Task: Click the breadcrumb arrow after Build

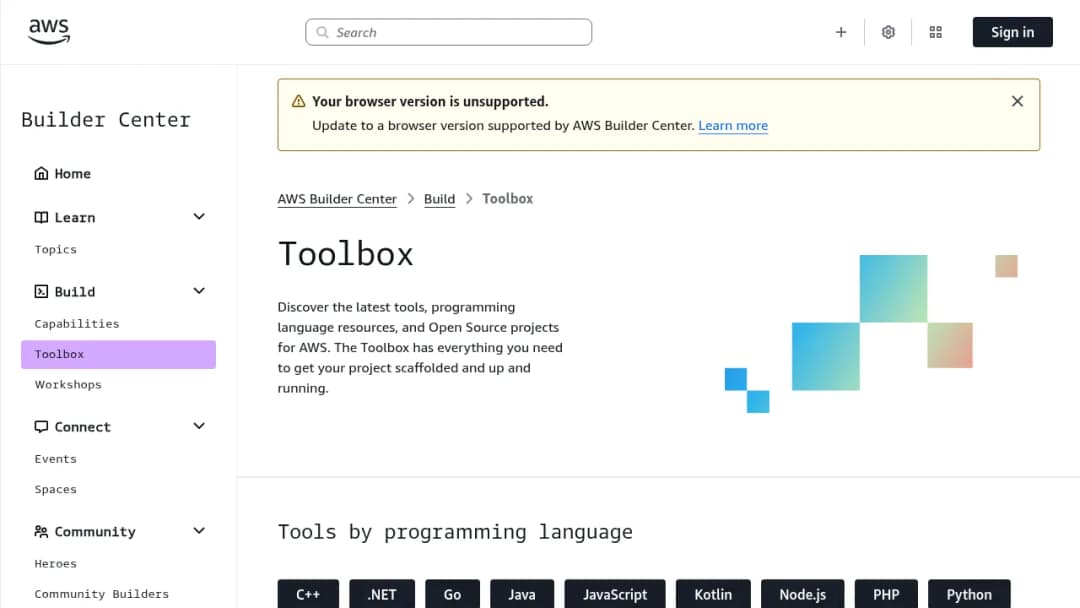Action: click(x=469, y=199)
